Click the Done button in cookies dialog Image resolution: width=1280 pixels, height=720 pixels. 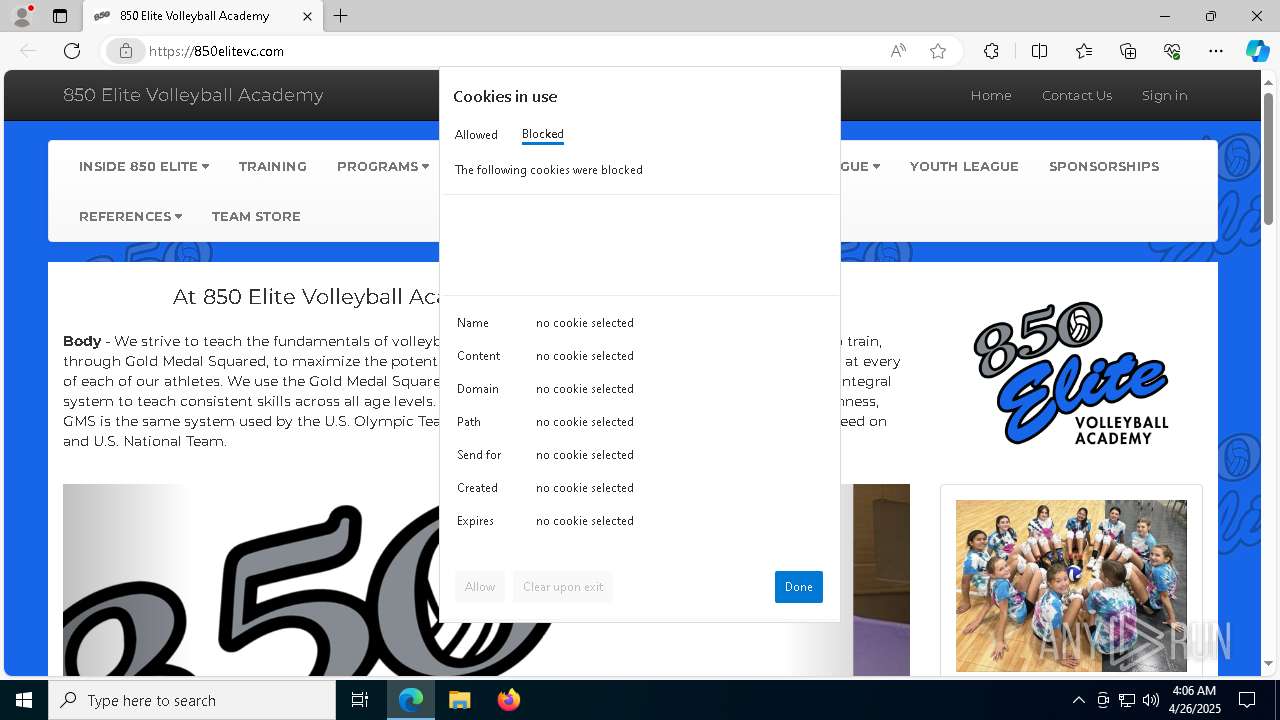coord(799,587)
